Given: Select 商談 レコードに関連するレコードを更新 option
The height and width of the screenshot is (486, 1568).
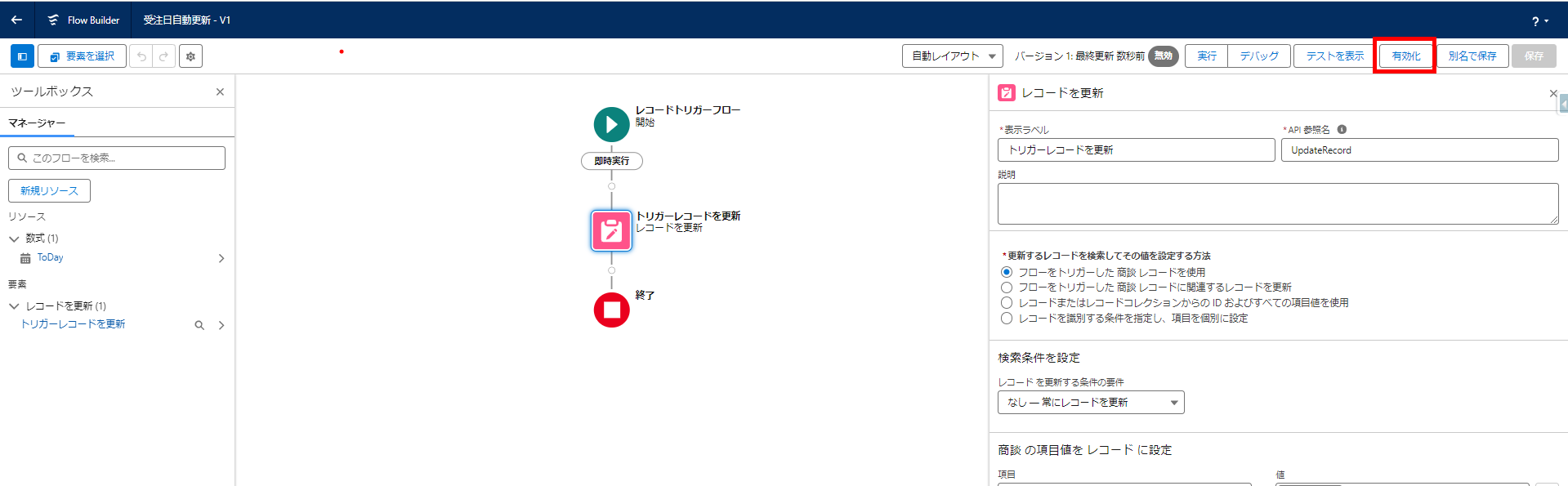Looking at the screenshot, I should (1007, 288).
